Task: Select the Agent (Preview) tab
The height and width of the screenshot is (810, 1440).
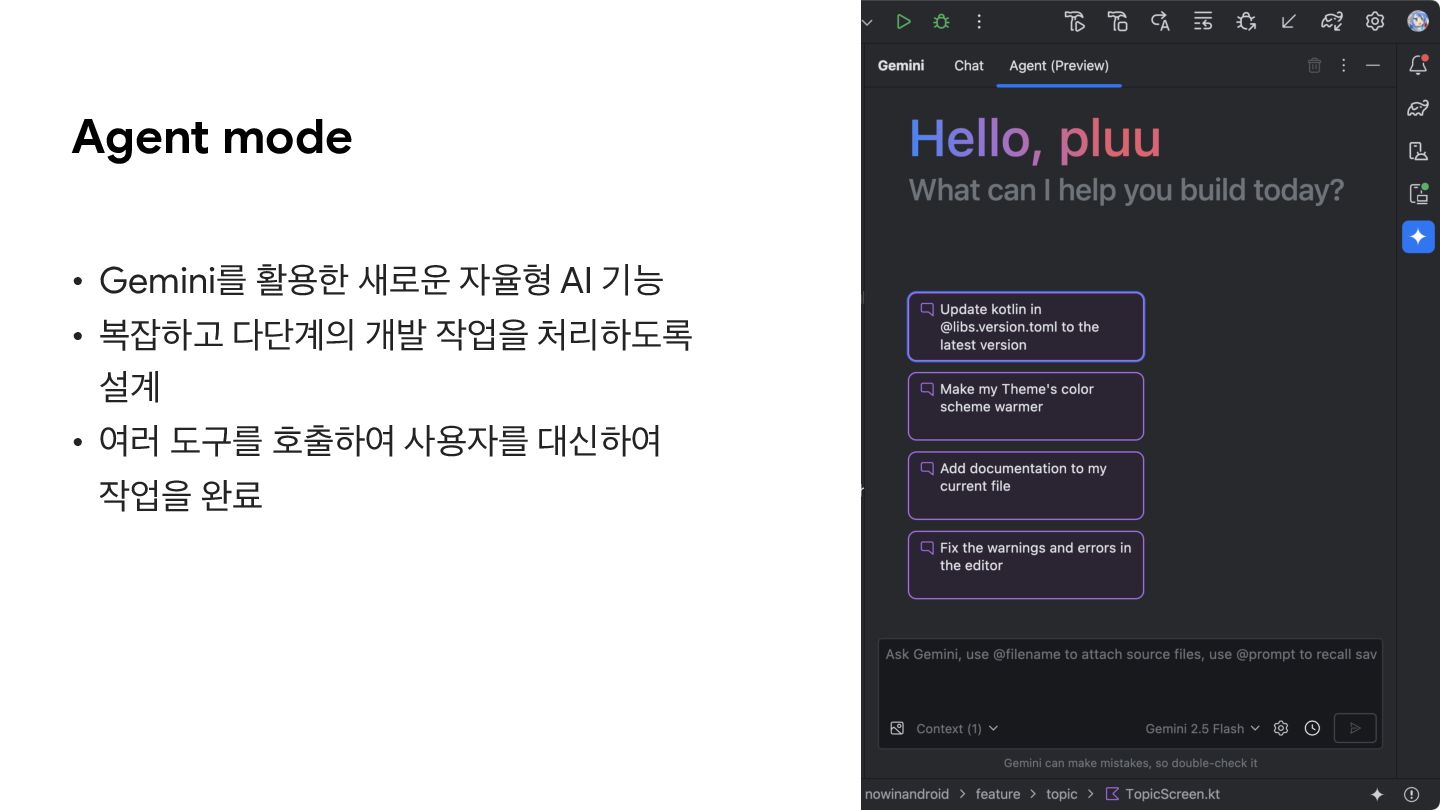Action: (1059, 65)
